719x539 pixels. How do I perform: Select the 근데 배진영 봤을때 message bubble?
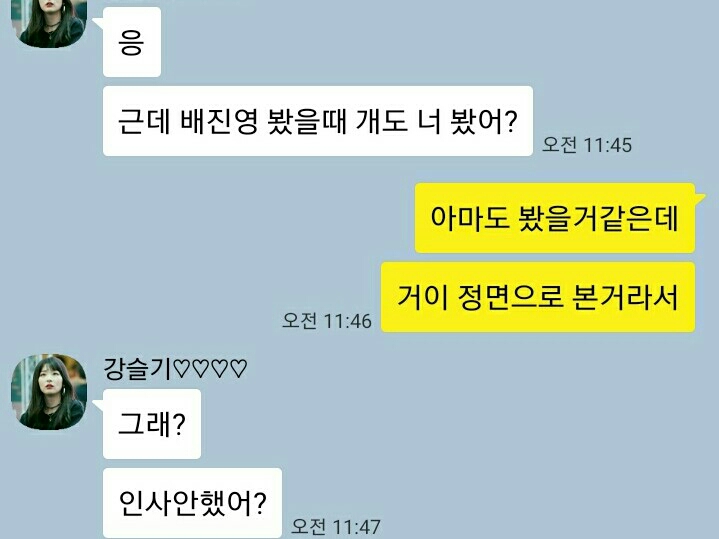click(318, 121)
